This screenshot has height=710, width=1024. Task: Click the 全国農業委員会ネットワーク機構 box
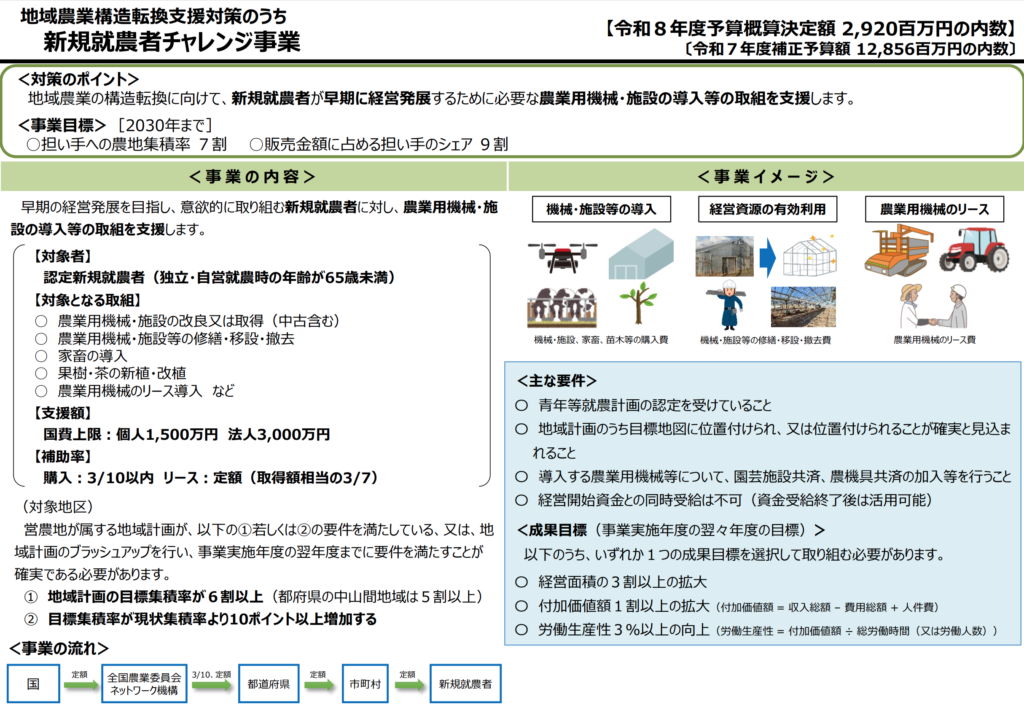pos(145,685)
